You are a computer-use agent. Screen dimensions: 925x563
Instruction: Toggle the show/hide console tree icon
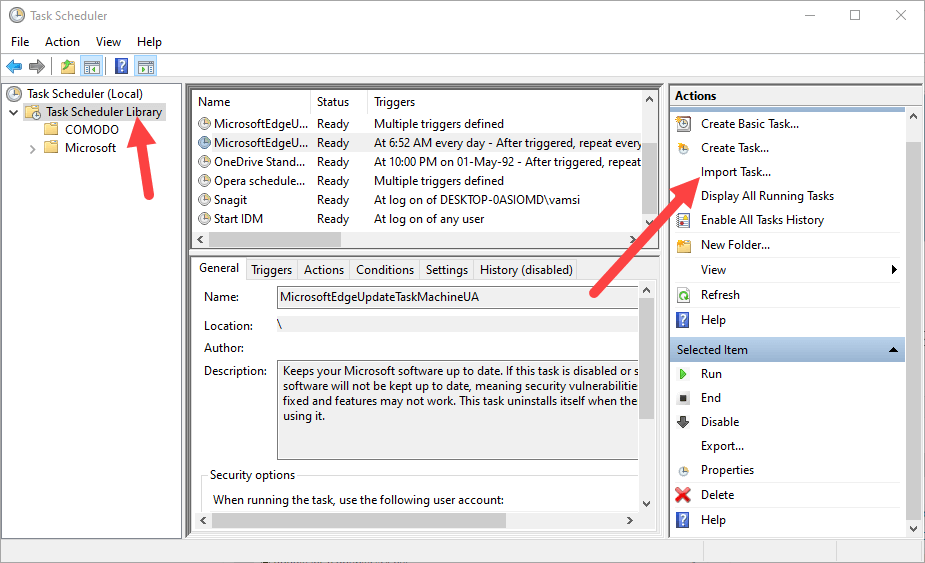(92, 67)
